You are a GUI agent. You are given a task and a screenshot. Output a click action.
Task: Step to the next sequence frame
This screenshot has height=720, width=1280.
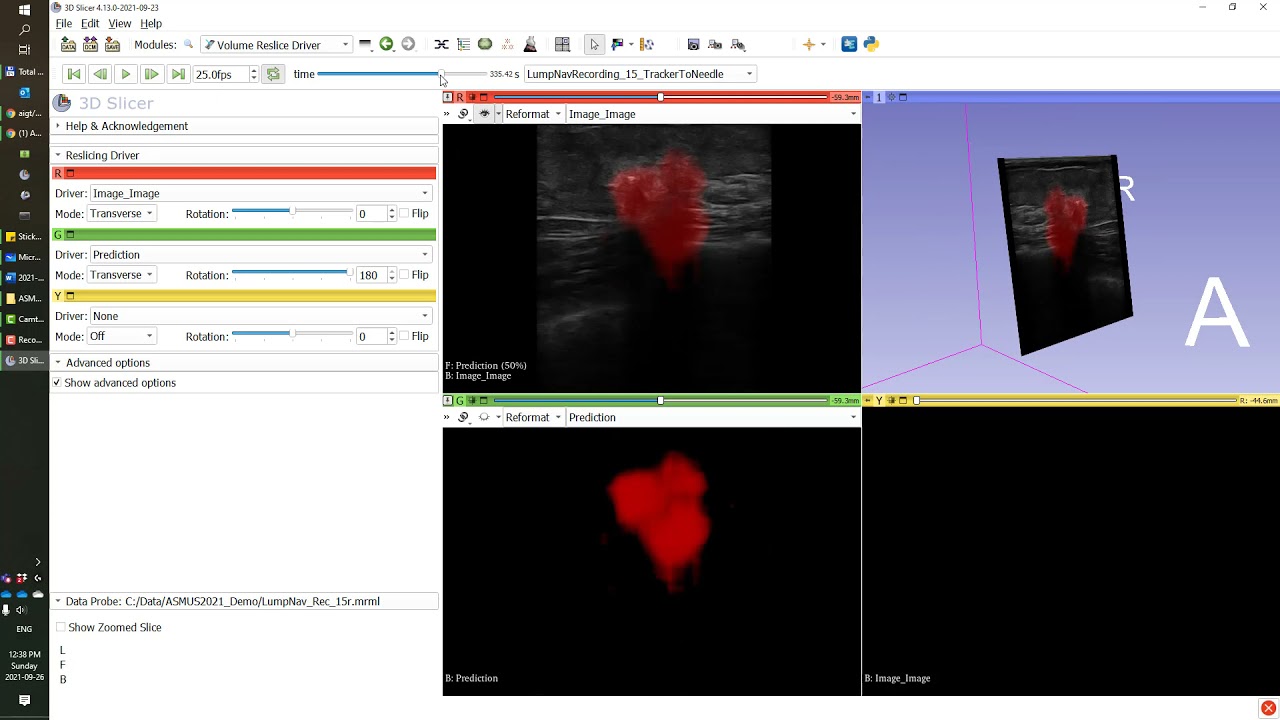(x=151, y=74)
